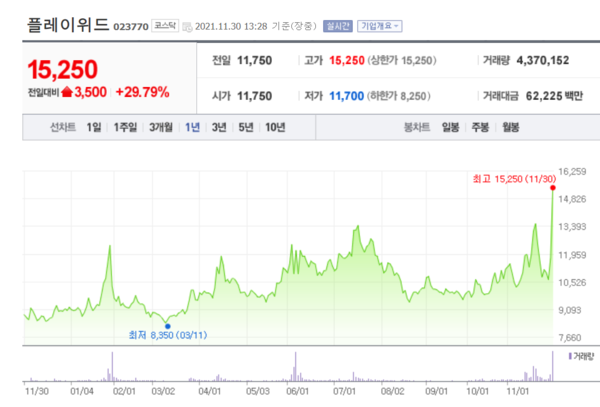Click the 실시간 badge button
Image resolution: width=600 pixels, height=407 pixels.
(338, 26)
